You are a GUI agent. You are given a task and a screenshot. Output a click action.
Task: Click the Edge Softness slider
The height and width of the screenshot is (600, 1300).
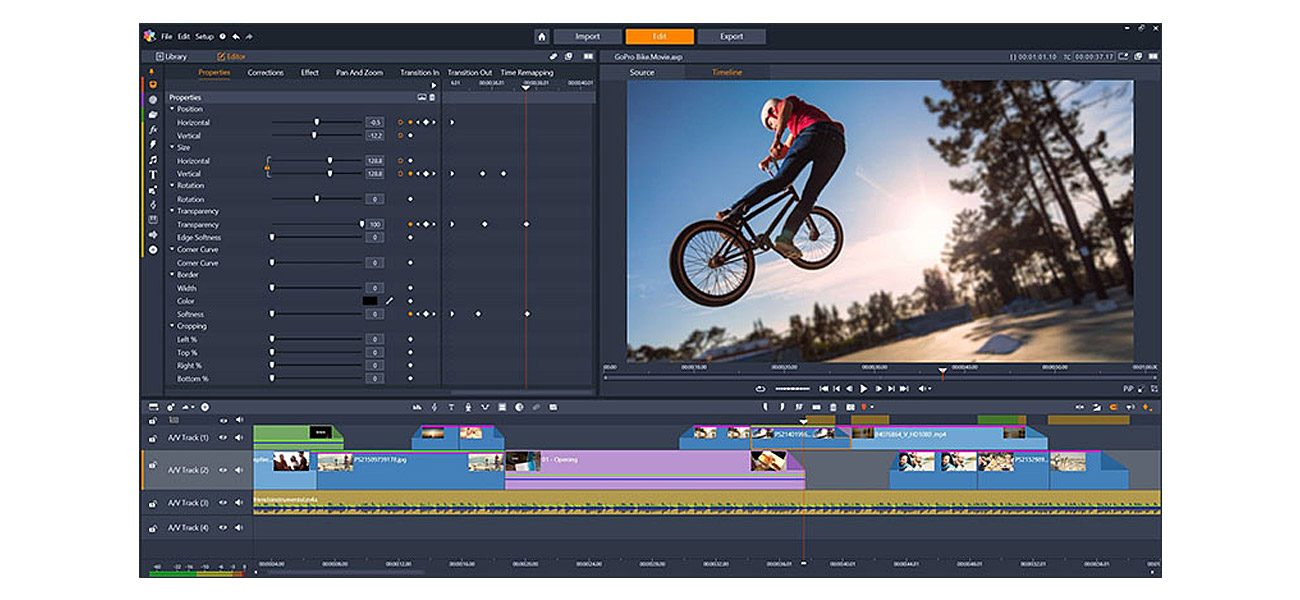coord(315,237)
